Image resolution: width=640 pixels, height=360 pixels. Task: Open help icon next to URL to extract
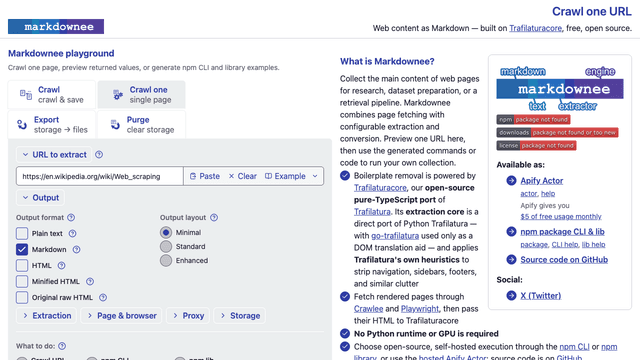99,155
